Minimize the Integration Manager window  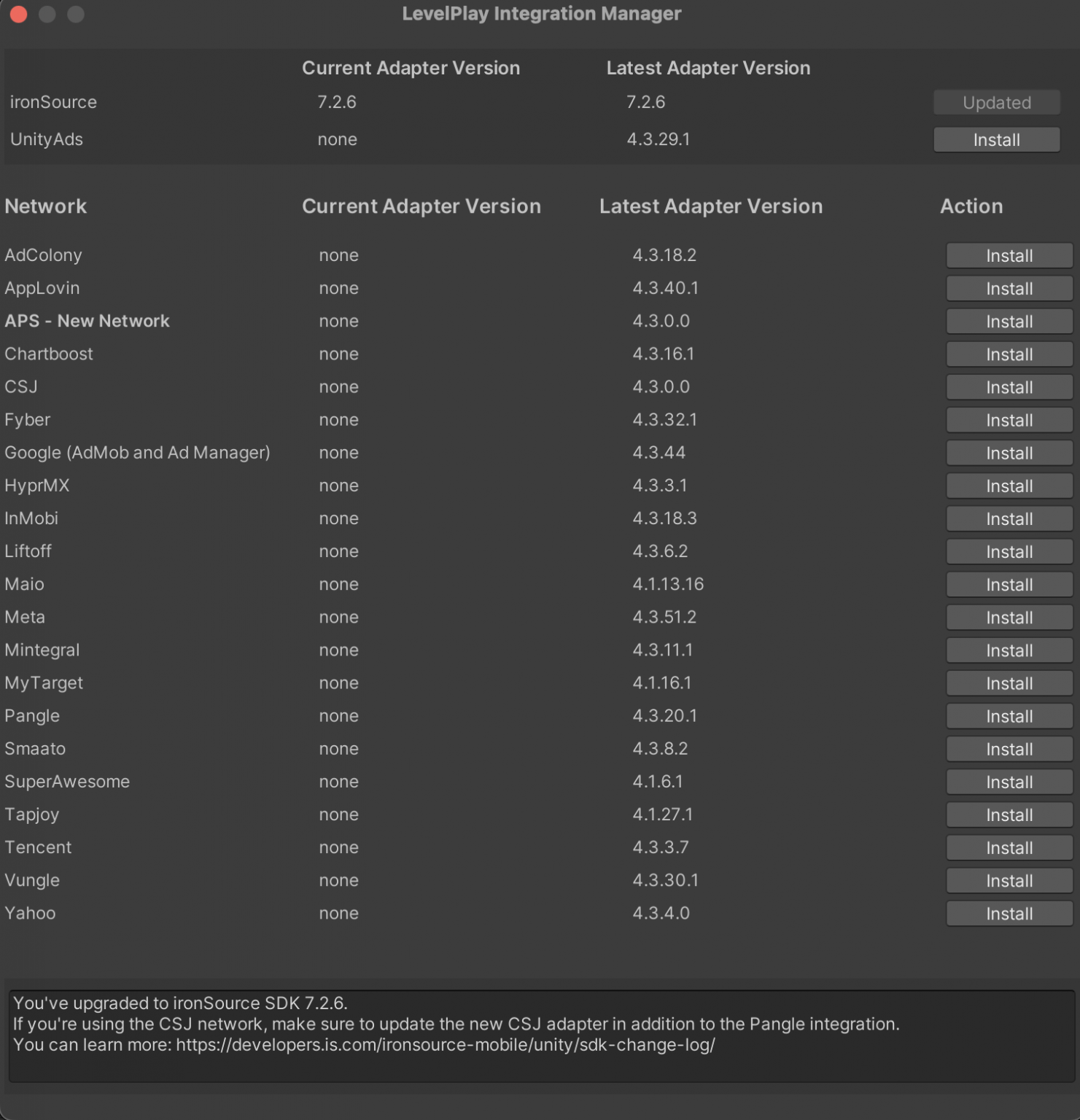[x=47, y=13]
